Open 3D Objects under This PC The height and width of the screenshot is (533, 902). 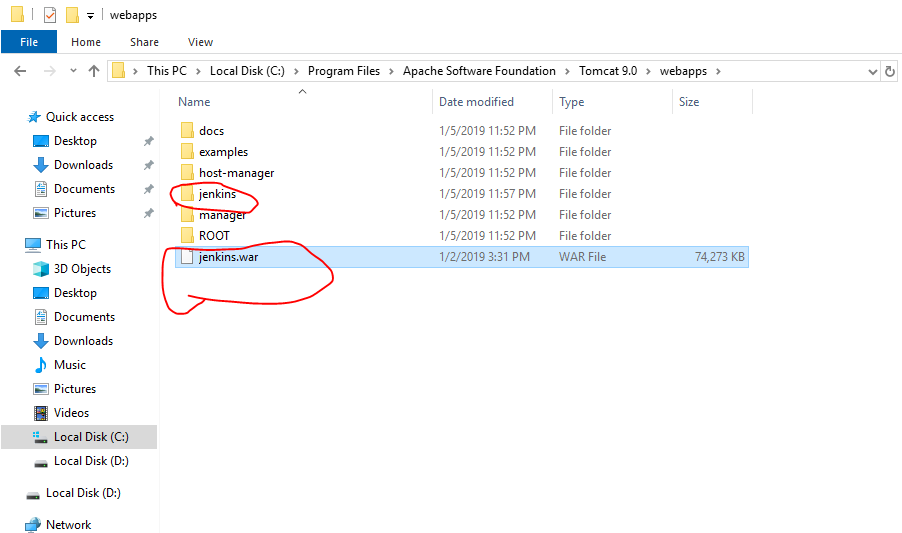(82, 269)
